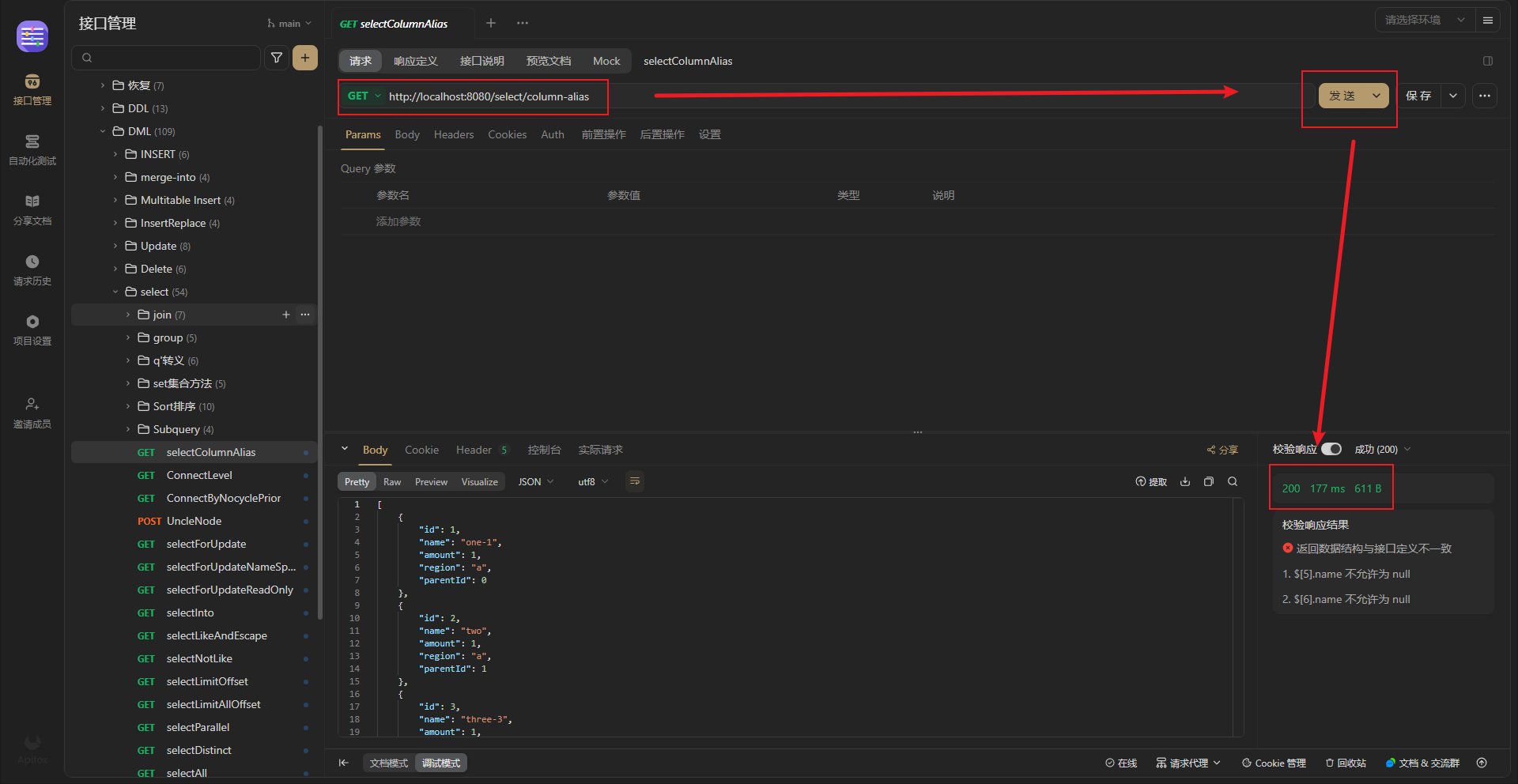Viewport: 1518px width, 784px height.
Task: Open the GET method dropdown
Action: 364,96
